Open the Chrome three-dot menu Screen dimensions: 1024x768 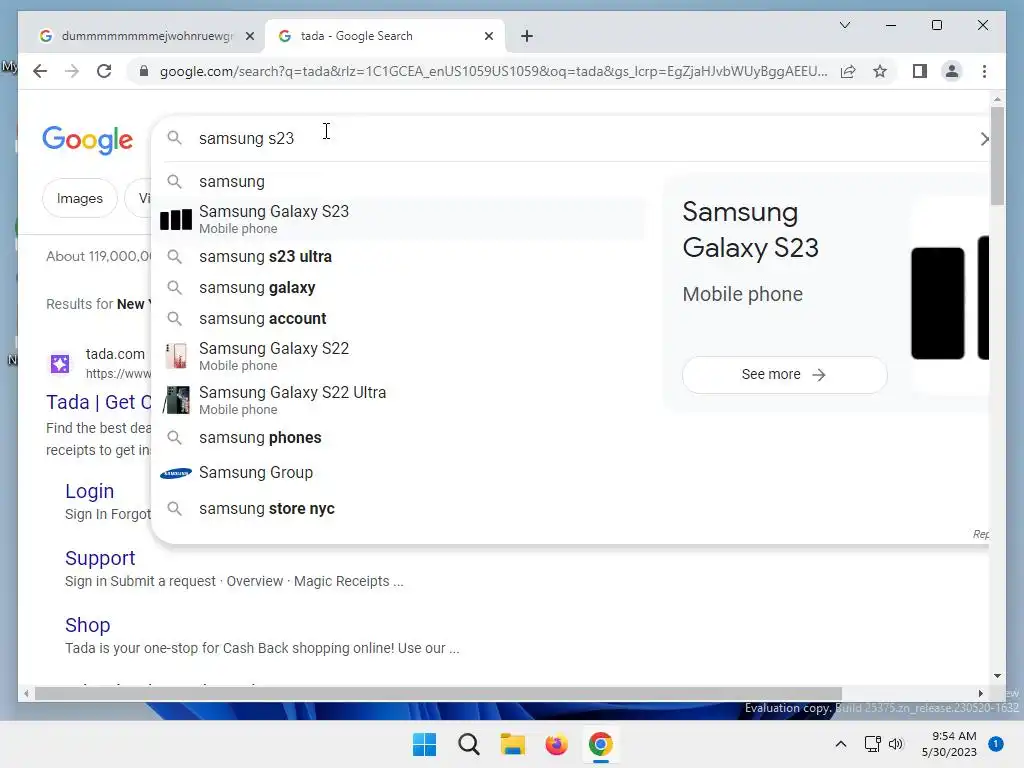(984, 71)
